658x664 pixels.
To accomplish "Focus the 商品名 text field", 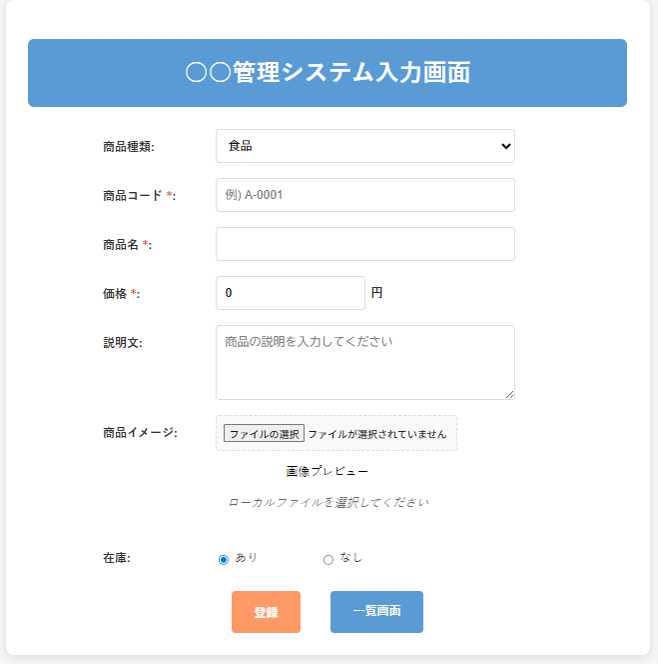I will (x=365, y=244).
